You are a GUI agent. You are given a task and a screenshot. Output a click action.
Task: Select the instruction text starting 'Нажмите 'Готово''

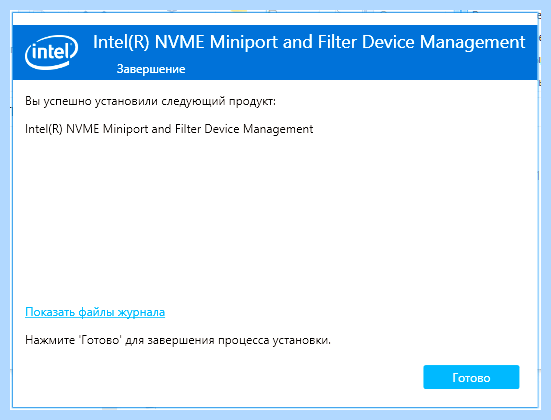coord(178,340)
